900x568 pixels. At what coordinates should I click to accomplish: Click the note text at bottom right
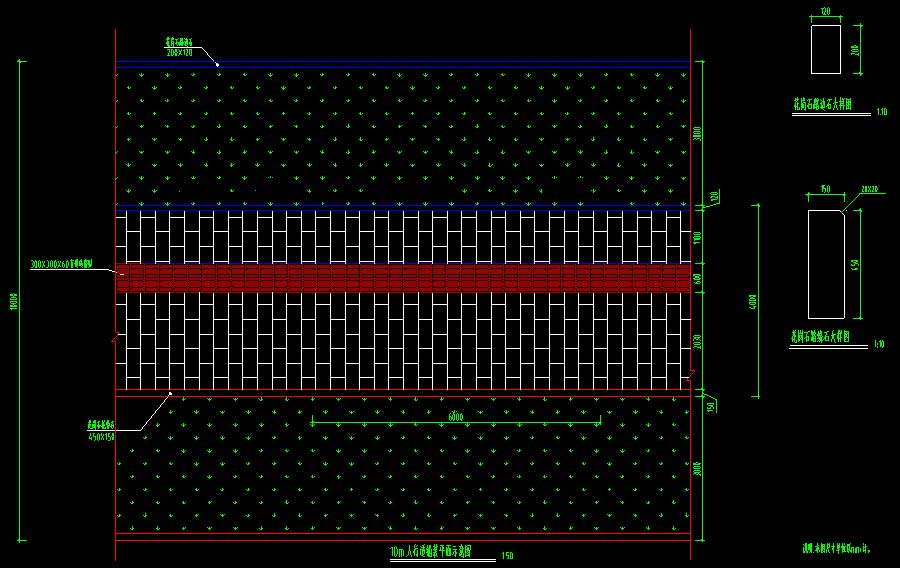pyautogui.click(x=838, y=548)
